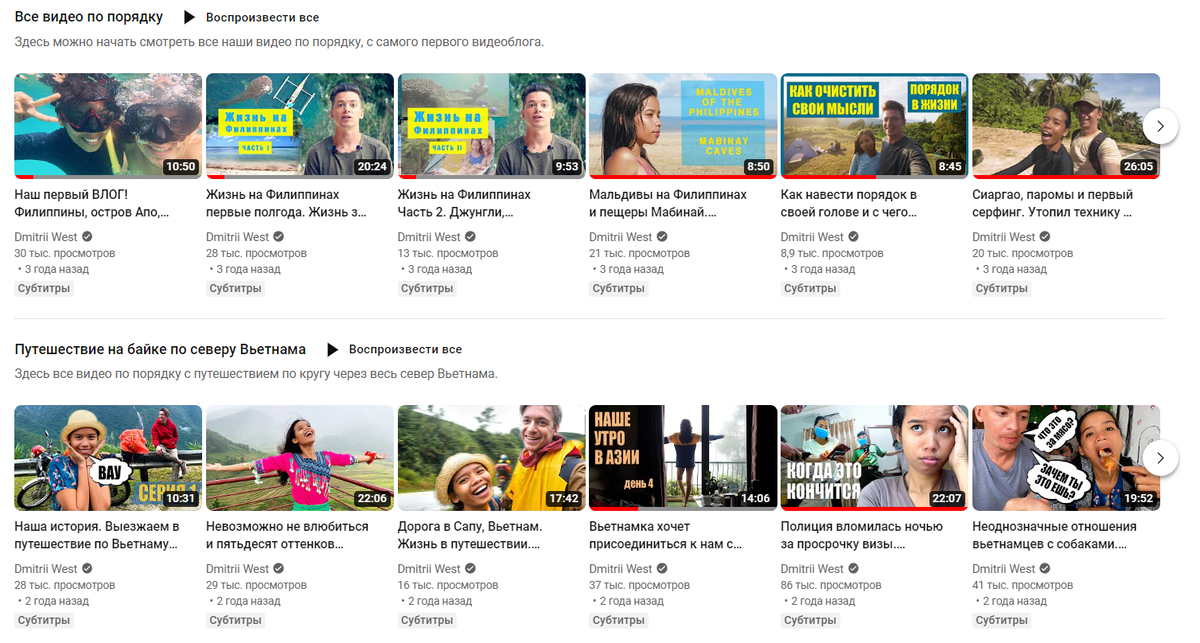This screenshot has height=643, width=1200.
Task: Open Dmitrii West channel under 'Мальдивы на Филиппинах'
Action: tap(621, 237)
